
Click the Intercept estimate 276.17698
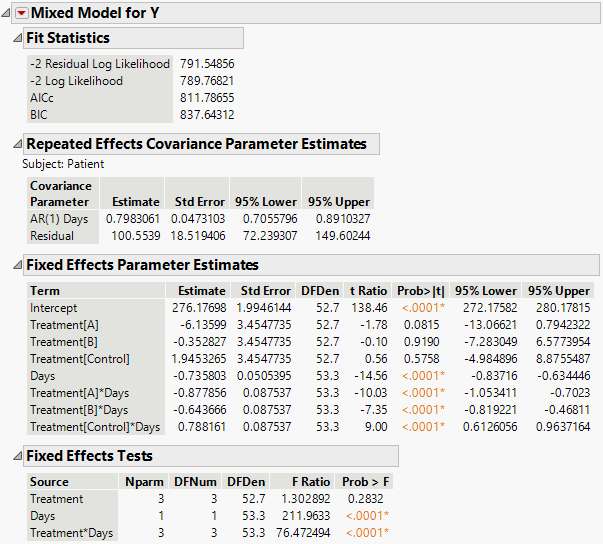(x=199, y=308)
